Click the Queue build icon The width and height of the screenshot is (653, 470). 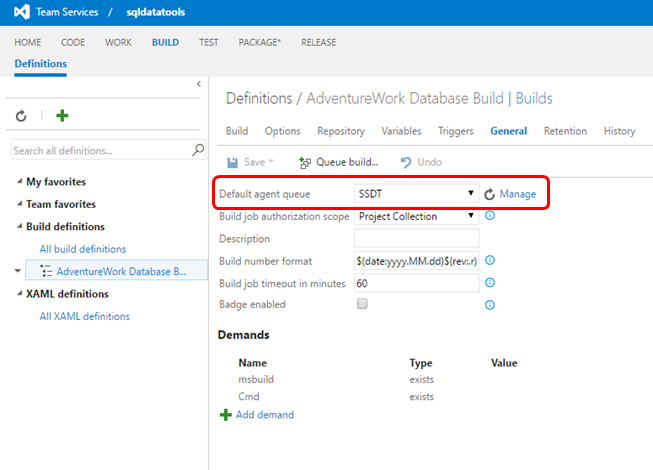[x=305, y=163]
